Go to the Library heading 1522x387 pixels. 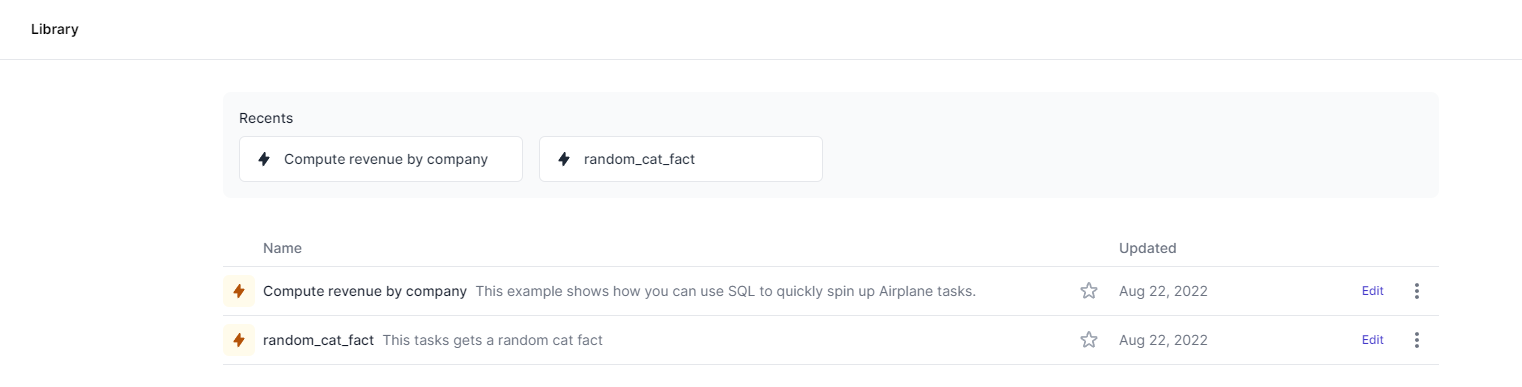(55, 29)
